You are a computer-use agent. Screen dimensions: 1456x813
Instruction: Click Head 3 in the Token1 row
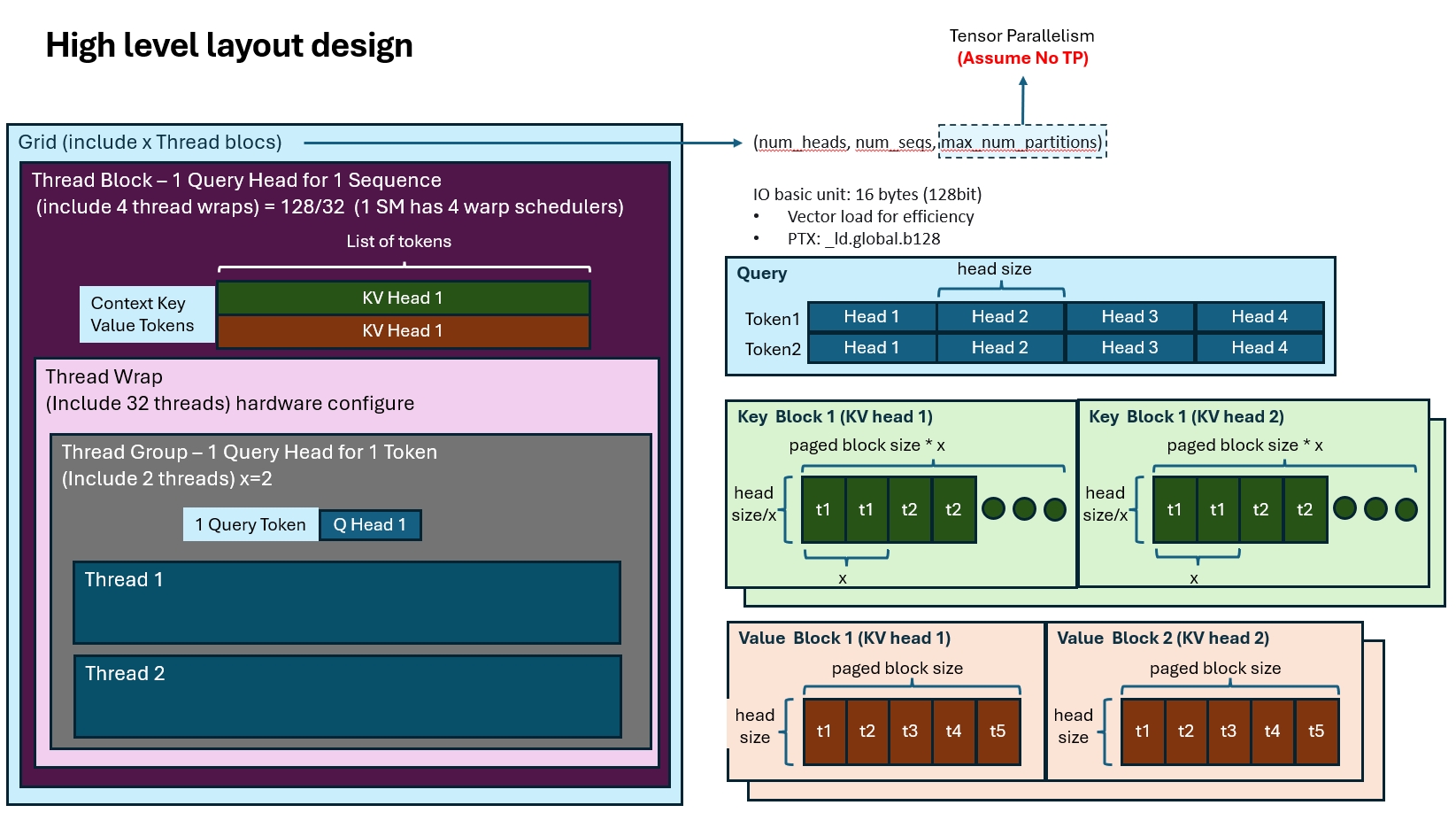tap(1129, 317)
